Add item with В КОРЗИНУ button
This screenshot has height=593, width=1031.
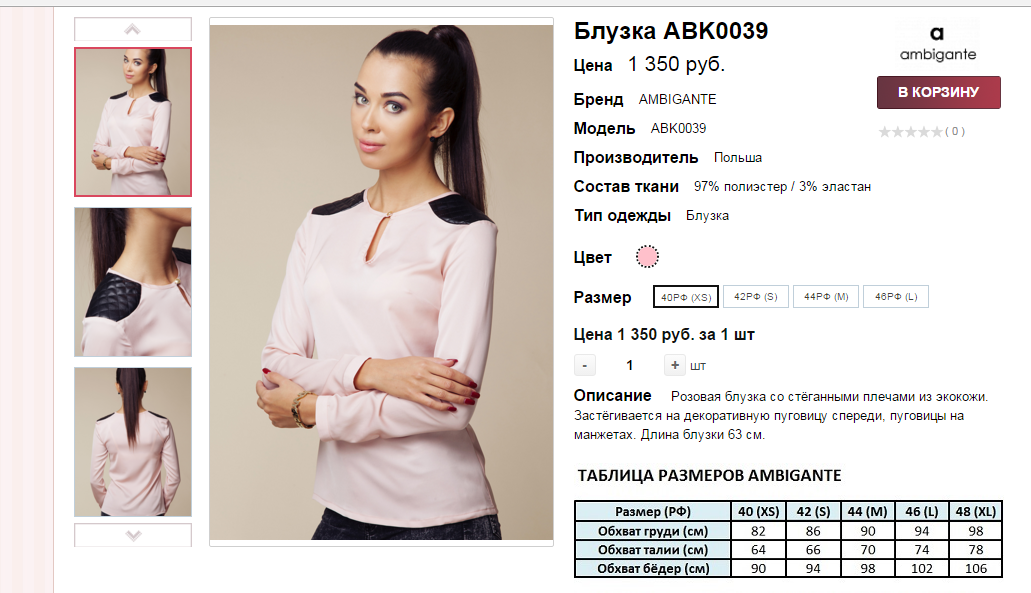tap(938, 92)
